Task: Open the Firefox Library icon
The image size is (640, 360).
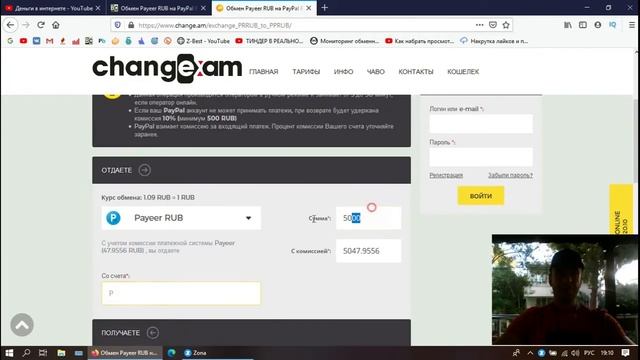Action: (568, 25)
